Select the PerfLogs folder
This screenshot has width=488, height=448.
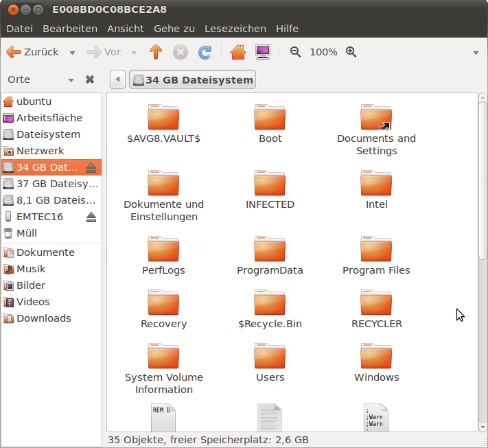[x=163, y=256]
